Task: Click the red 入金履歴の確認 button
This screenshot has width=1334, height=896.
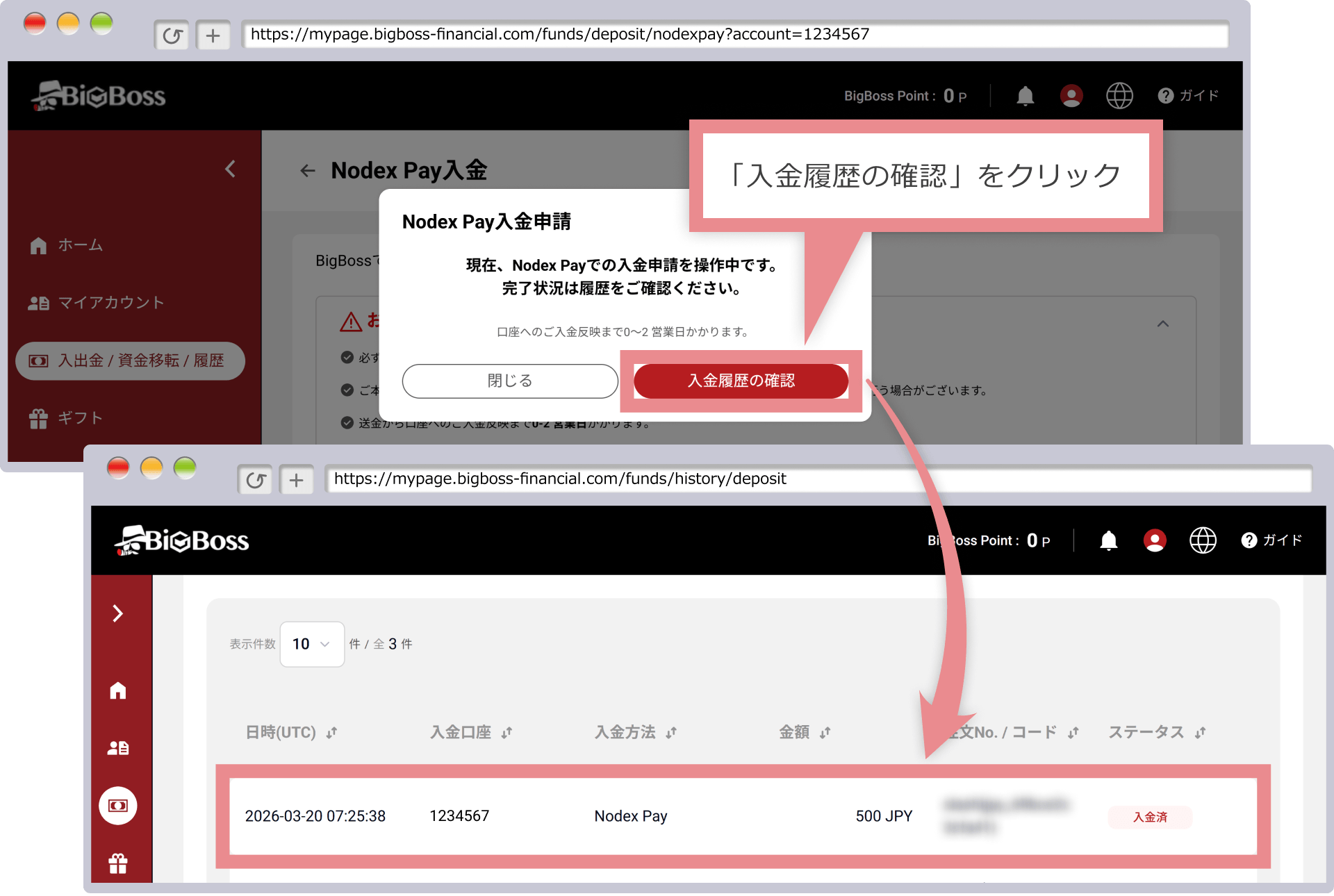Action: (741, 381)
